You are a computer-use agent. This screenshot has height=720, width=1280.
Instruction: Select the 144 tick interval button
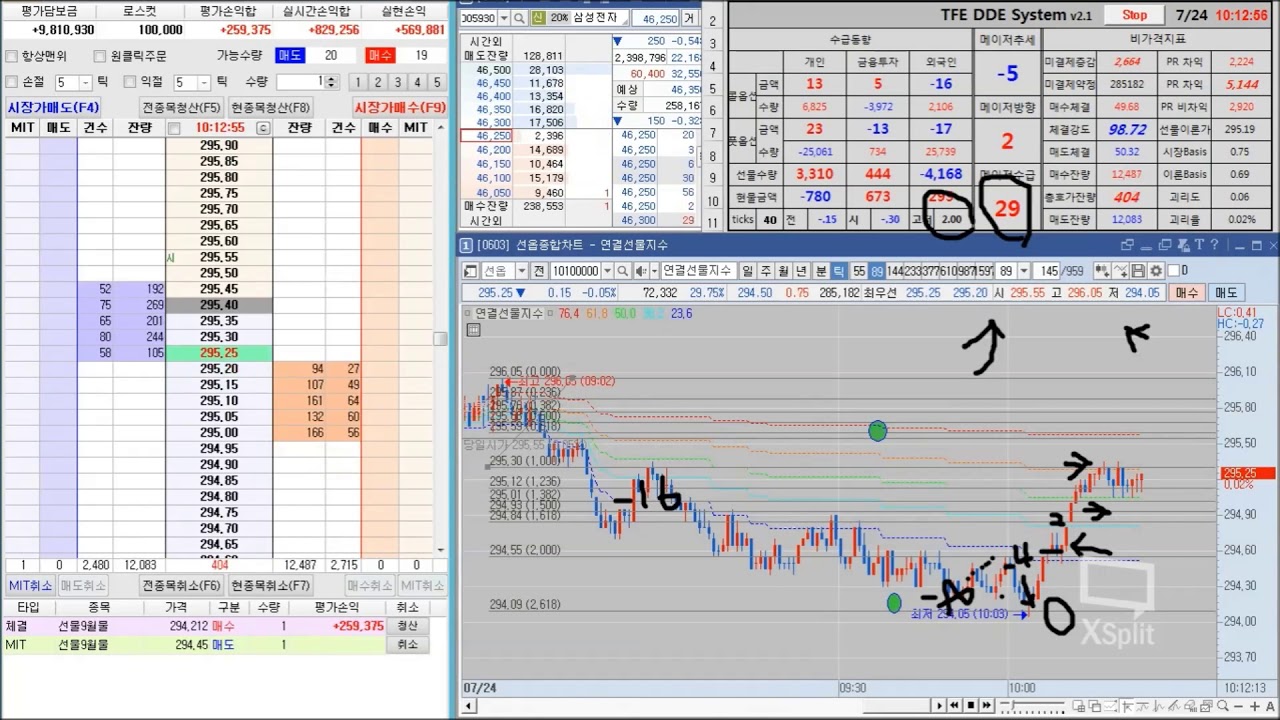tap(895, 270)
